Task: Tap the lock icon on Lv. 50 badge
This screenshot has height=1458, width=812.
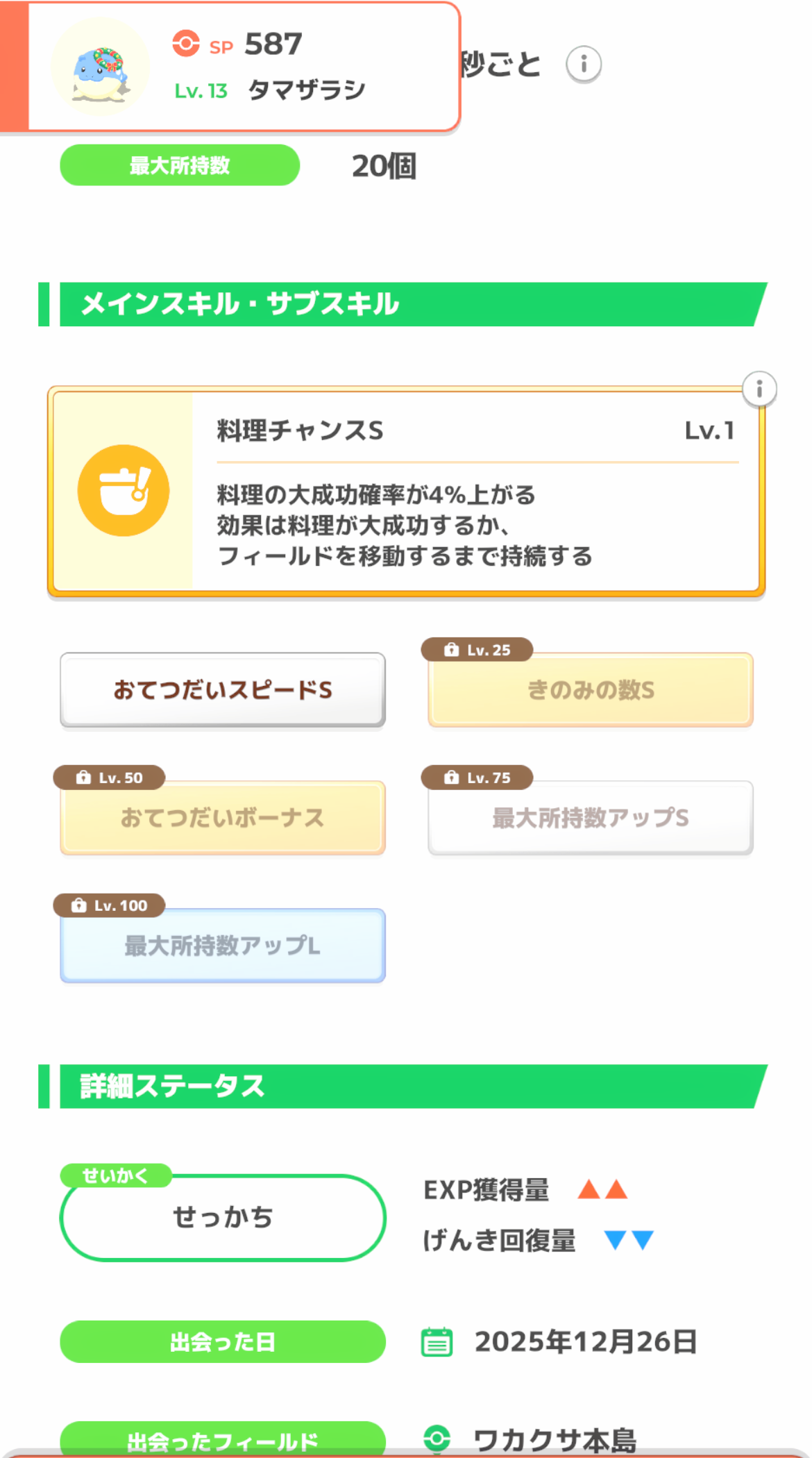Action: 83,778
